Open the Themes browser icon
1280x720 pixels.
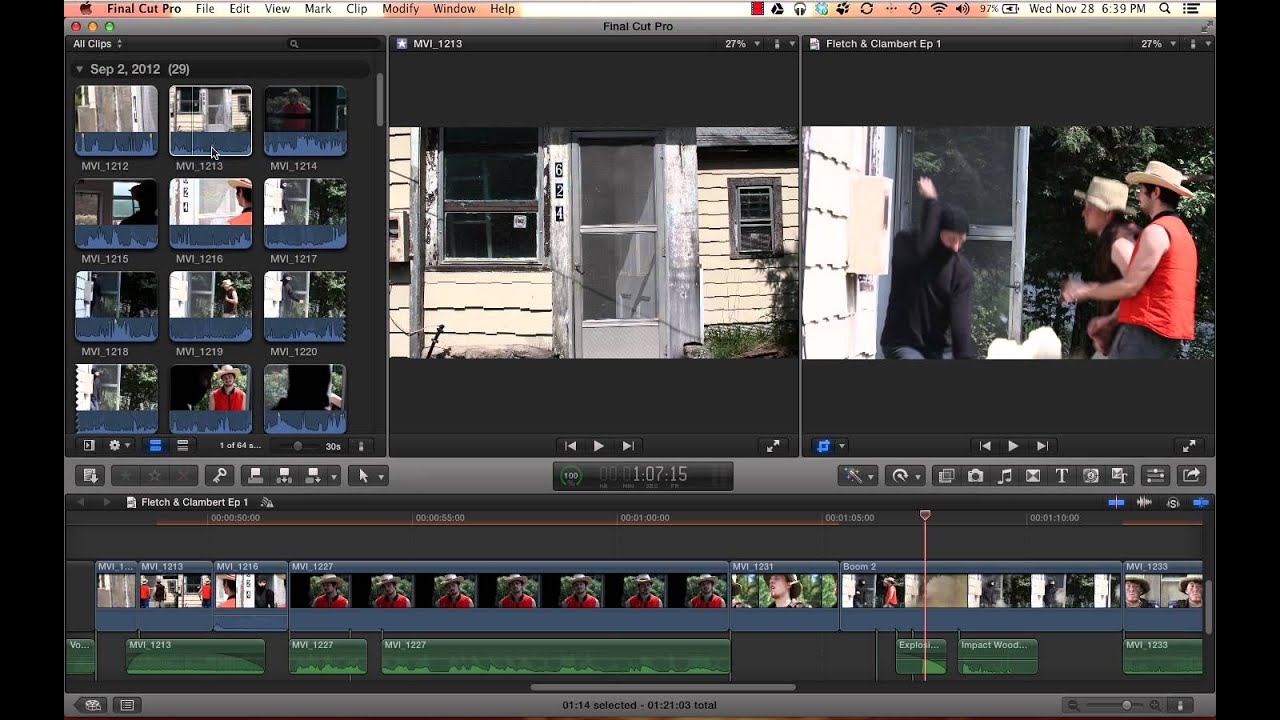[1120, 476]
